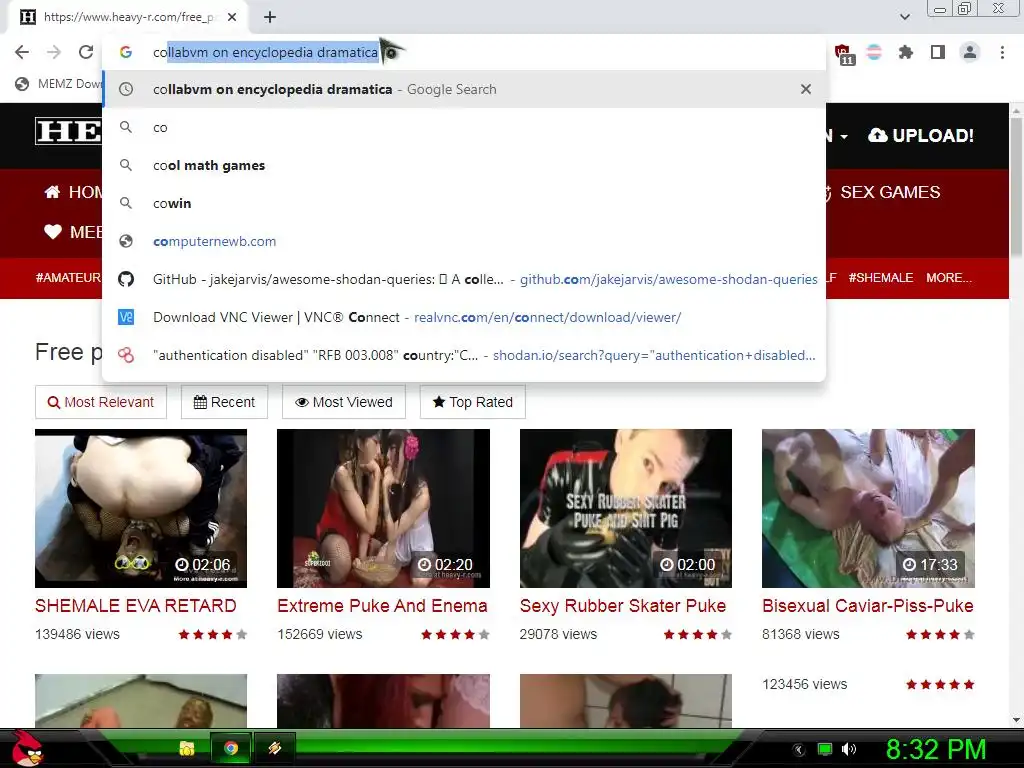Open the thumbnail with 02:00 duration
Image resolution: width=1024 pixels, height=768 pixels.
pos(626,508)
